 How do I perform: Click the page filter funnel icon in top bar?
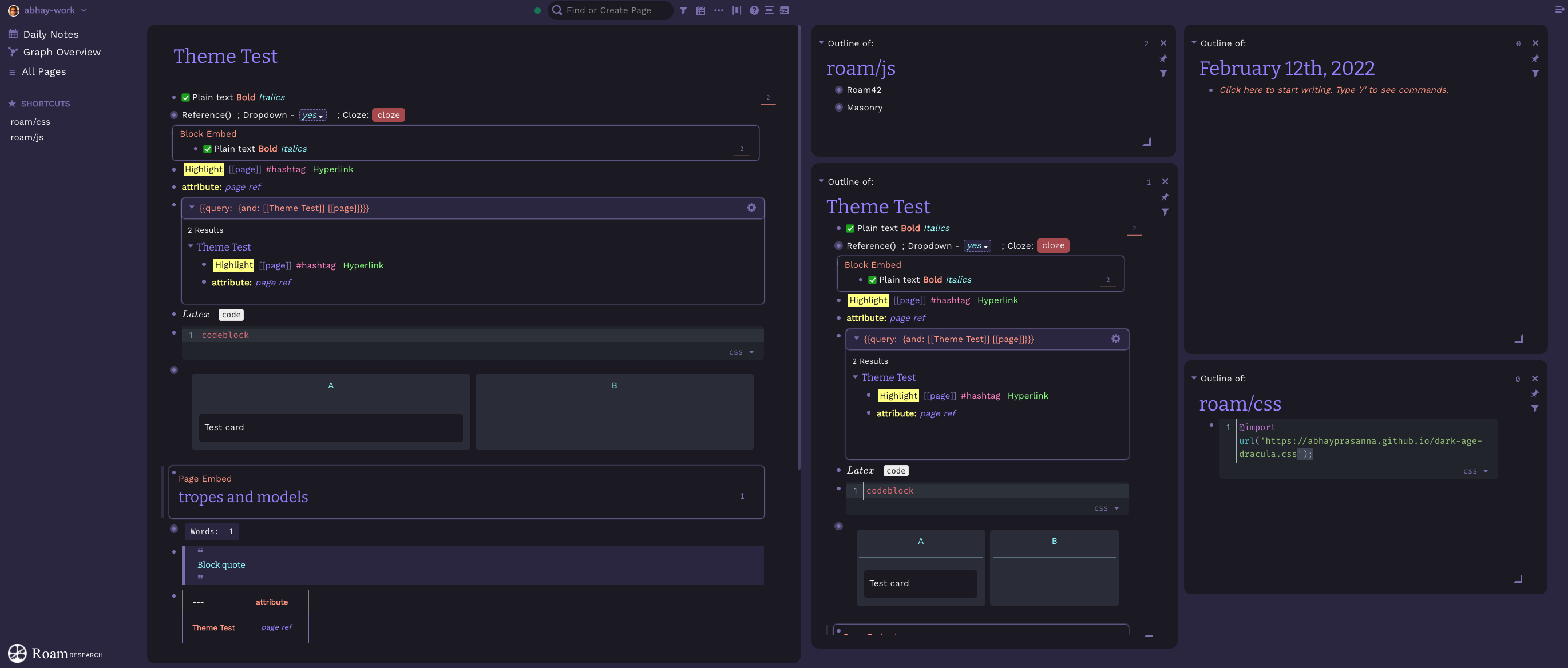coord(683,10)
